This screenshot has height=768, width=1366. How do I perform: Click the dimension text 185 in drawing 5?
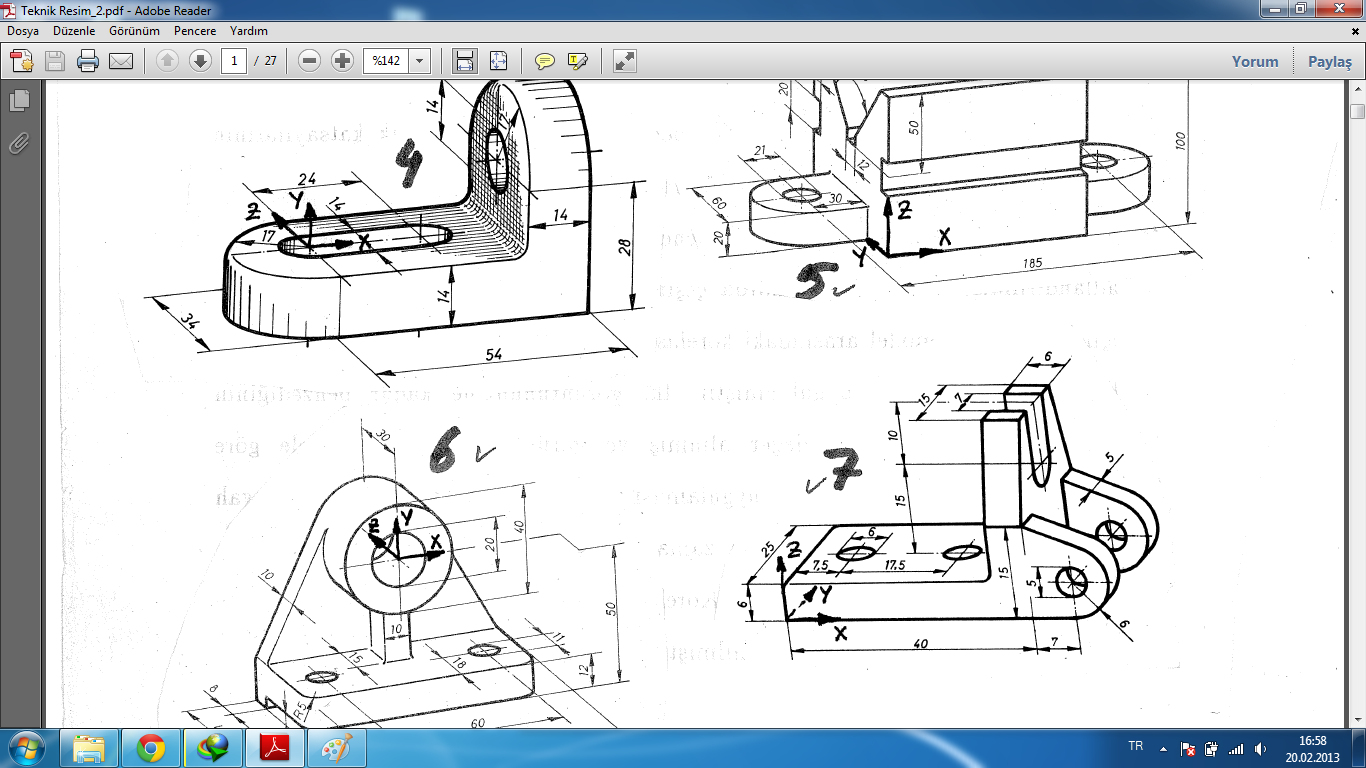[1032, 263]
